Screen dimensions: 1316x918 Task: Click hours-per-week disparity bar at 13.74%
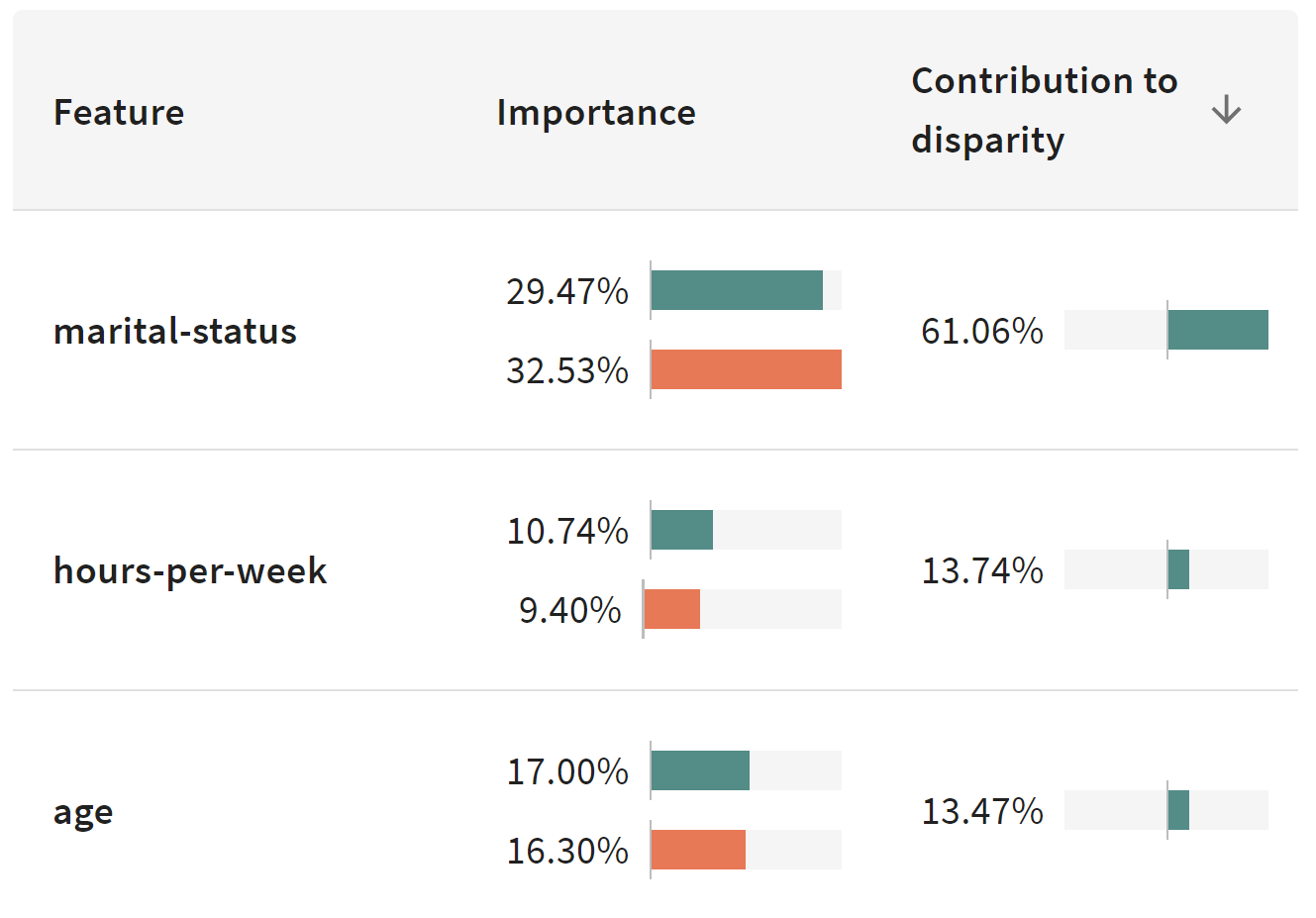1178,569
